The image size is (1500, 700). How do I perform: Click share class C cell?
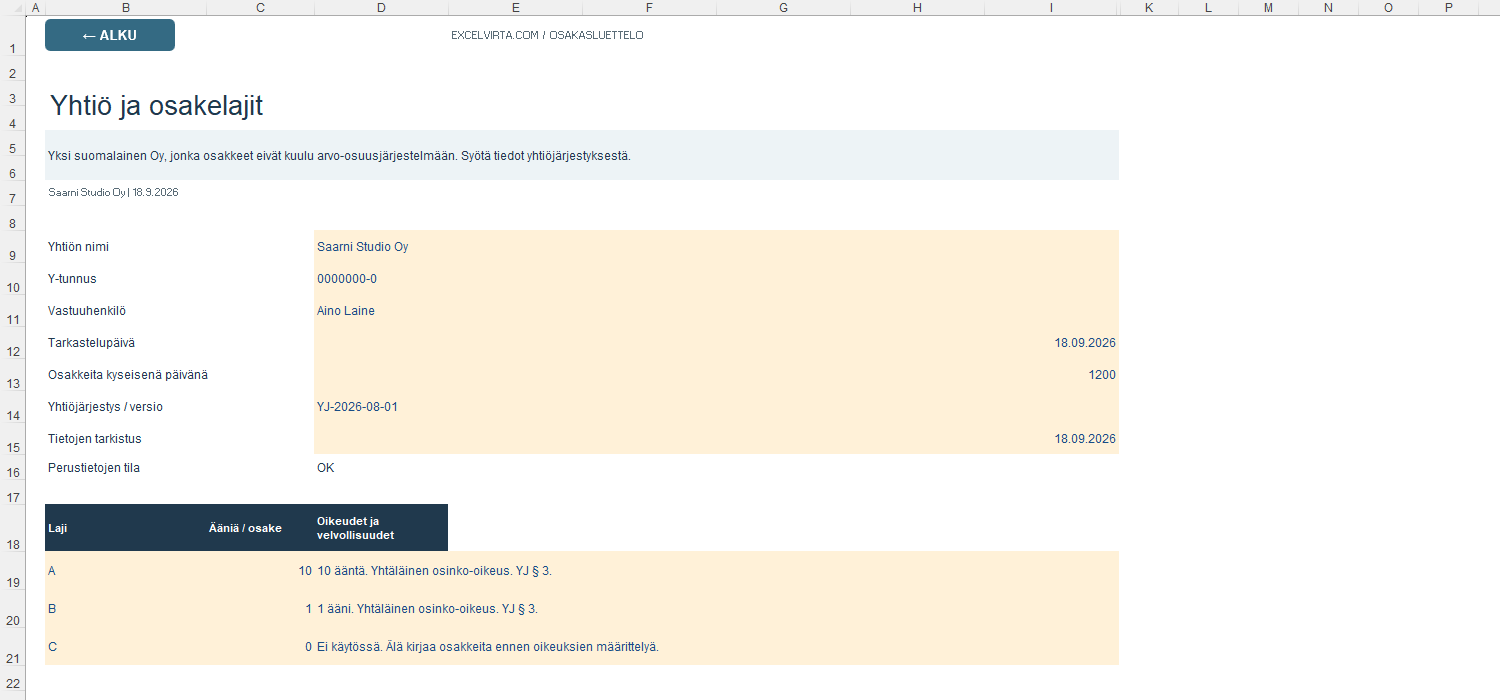pyautogui.click(x=125, y=646)
